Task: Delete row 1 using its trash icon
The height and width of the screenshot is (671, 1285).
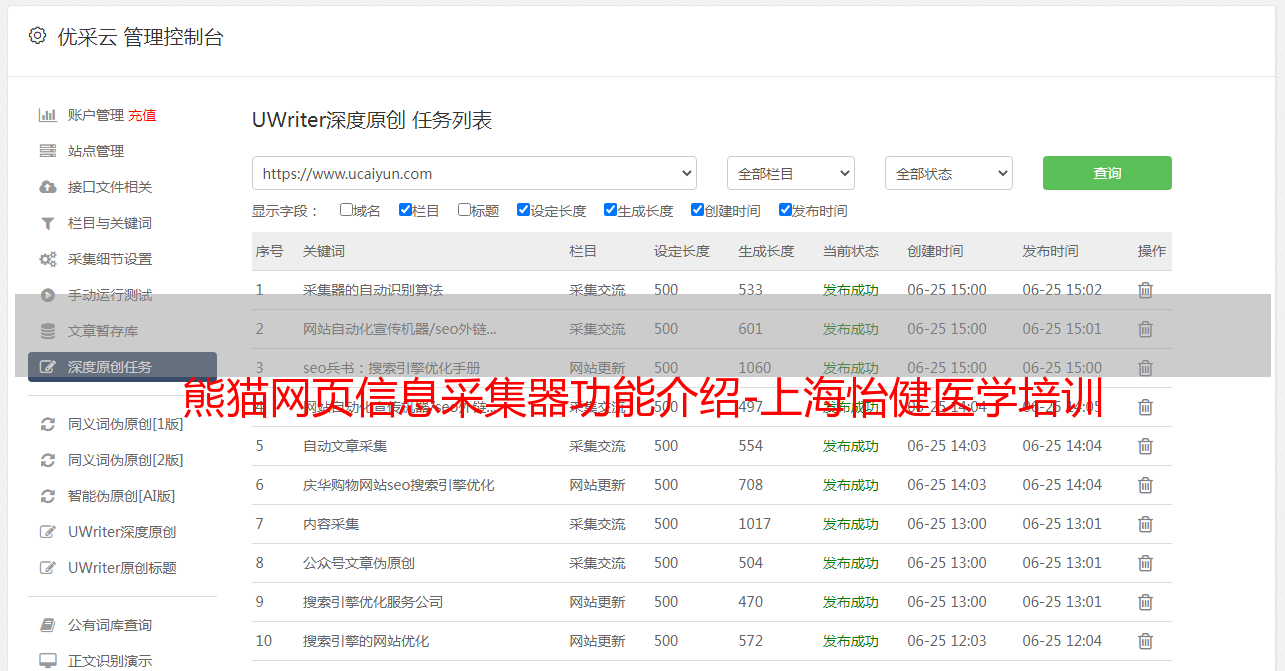Action: tap(1145, 290)
